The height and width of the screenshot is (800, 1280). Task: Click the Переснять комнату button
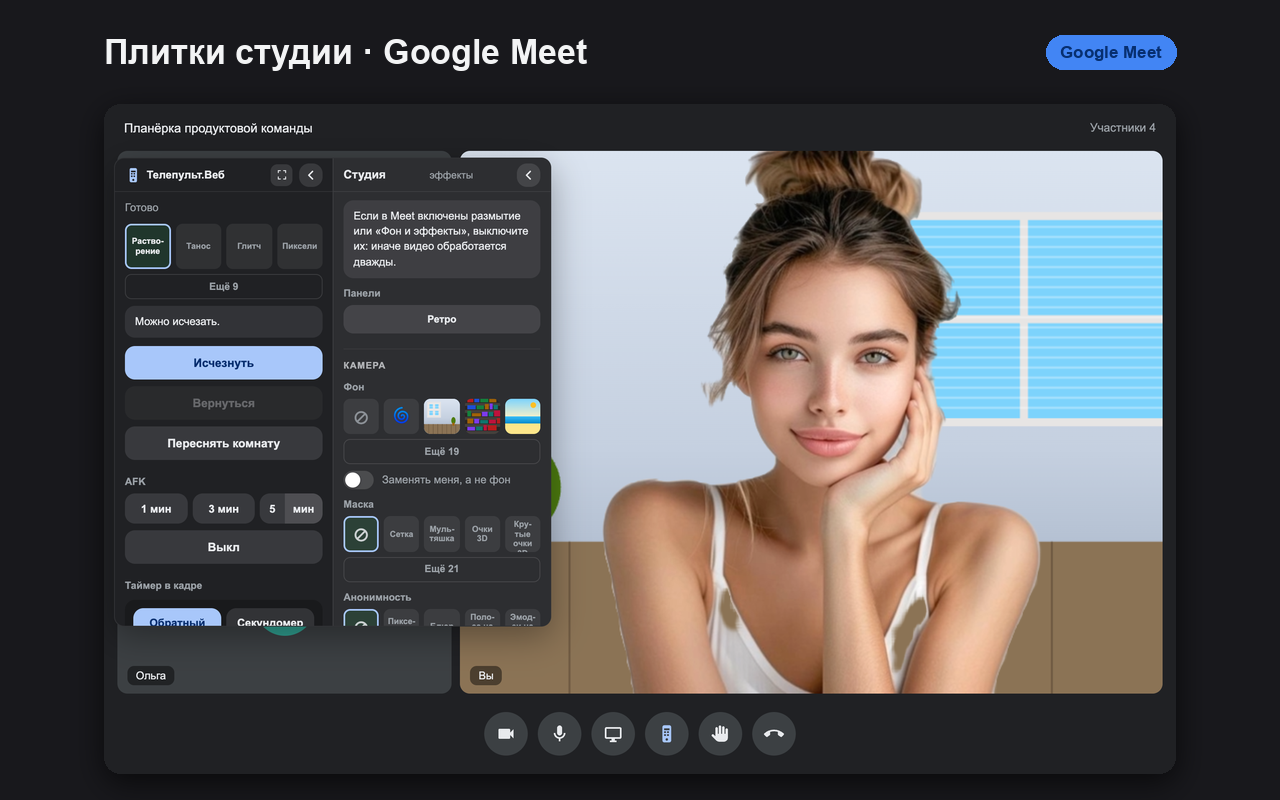tap(223, 443)
